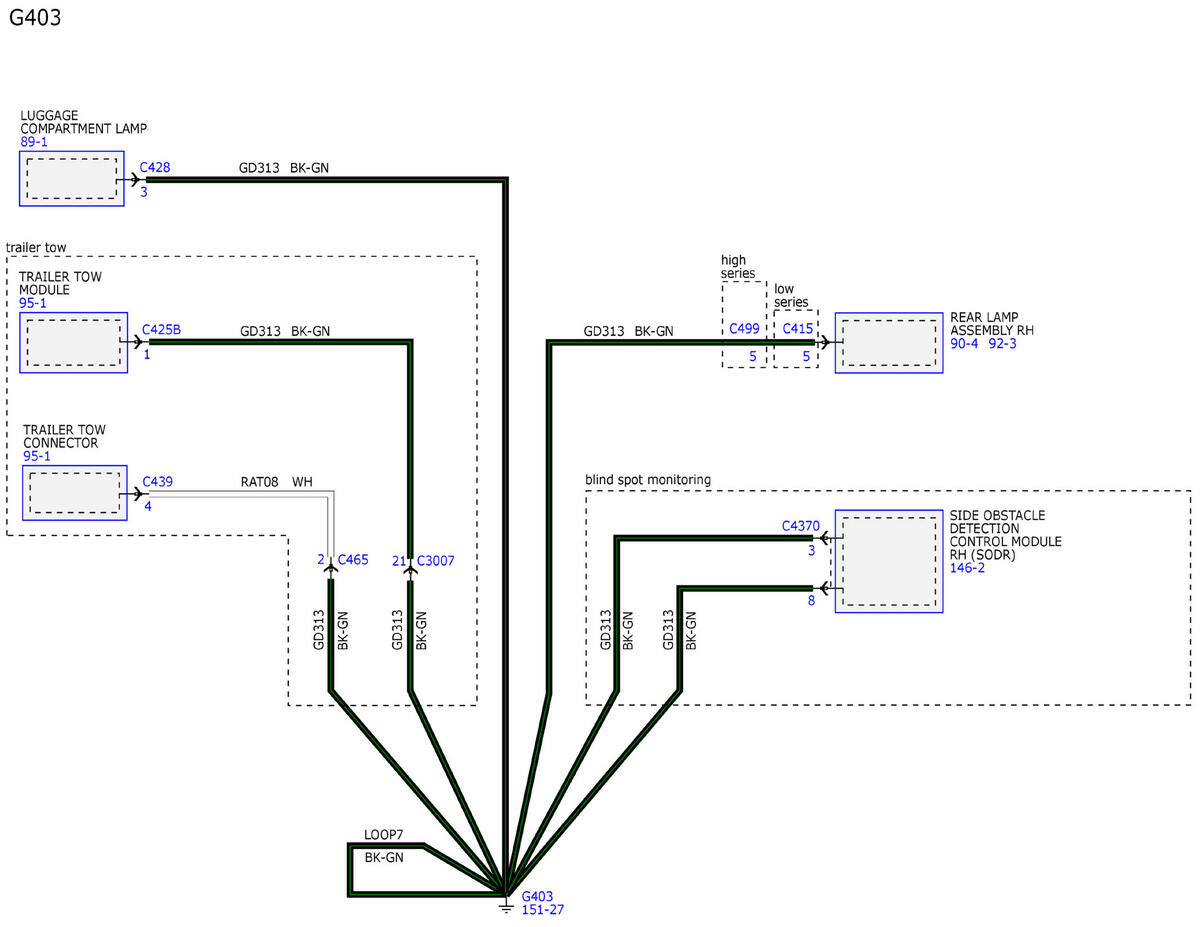Open the C465 inline connector link

pos(353,560)
